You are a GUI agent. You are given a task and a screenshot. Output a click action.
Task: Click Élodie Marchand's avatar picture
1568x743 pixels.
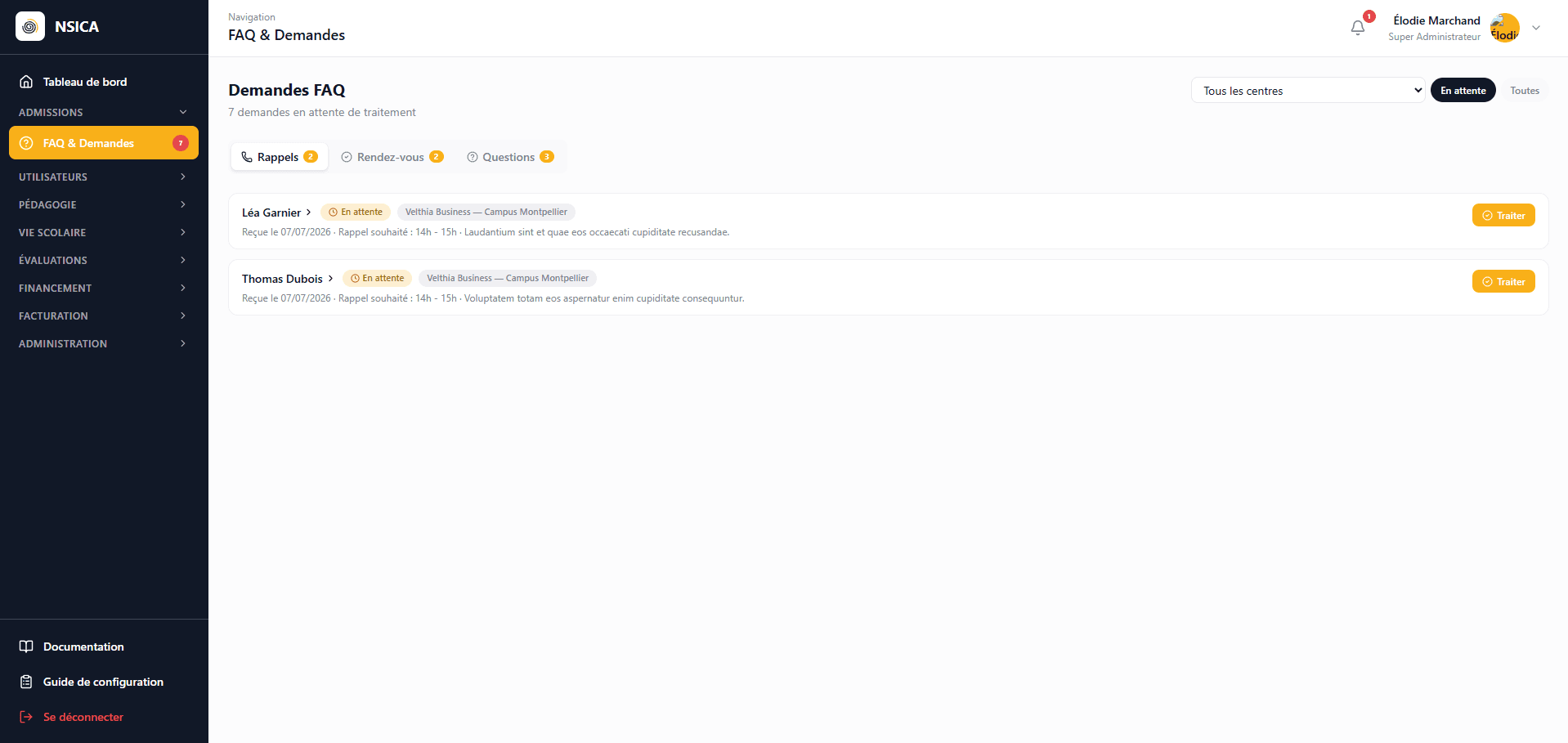coord(1504,28)
